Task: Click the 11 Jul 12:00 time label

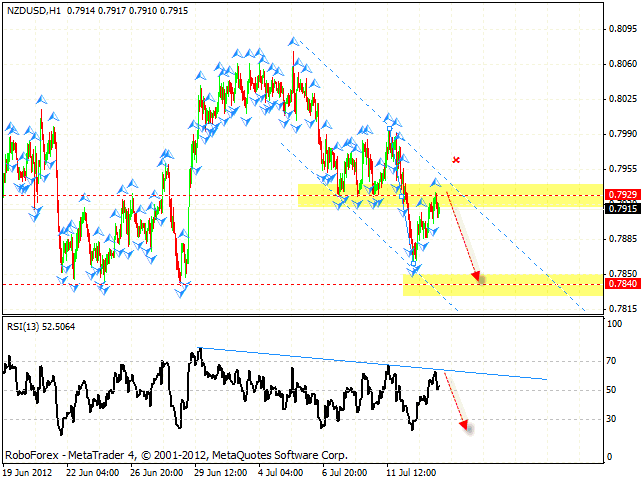Action: coord(412,471)
